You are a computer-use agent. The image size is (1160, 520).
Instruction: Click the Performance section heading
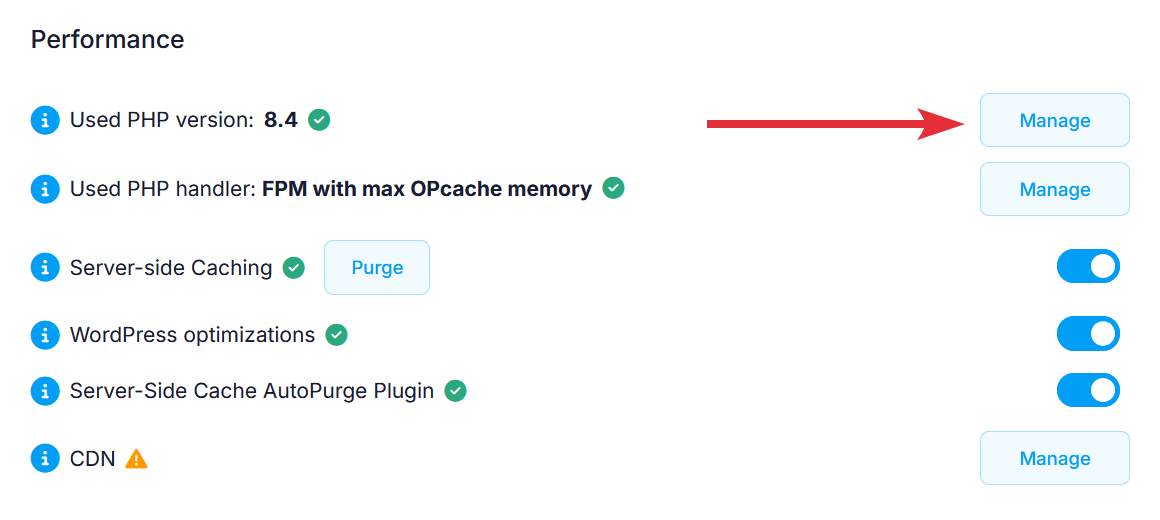point(108,40)
